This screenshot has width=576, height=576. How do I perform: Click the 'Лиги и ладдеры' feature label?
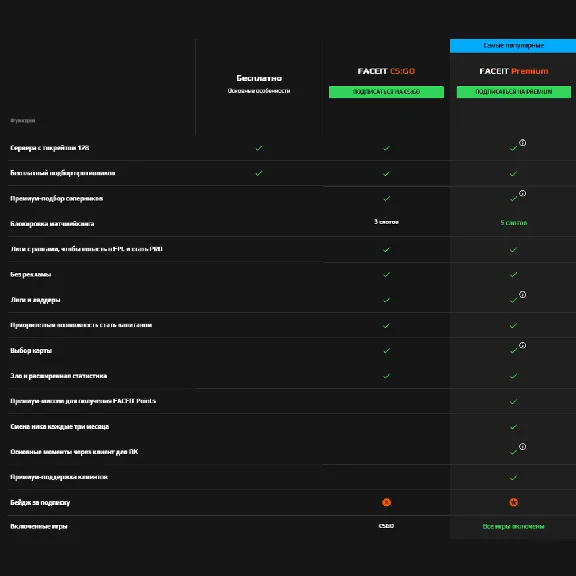(35, 300)
